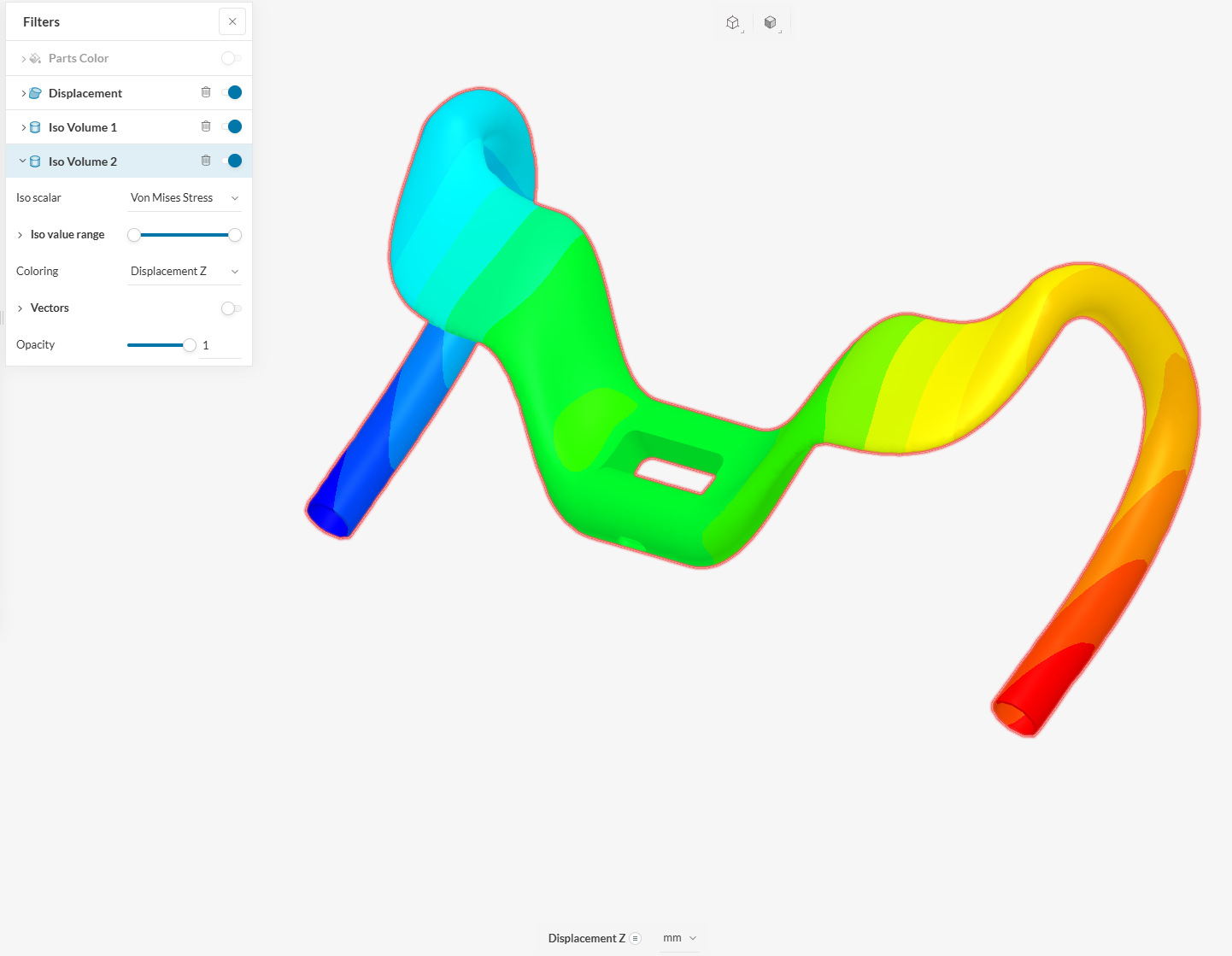This screenshot has width=1232, height=956.
Task: Click the Opacity value input field
Action: pos(219,345)
